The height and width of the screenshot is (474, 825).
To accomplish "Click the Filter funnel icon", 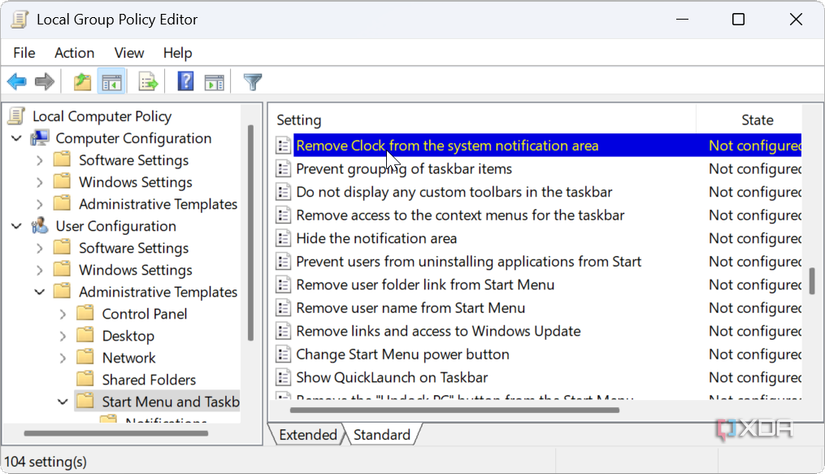I will (x=253, y=82).
